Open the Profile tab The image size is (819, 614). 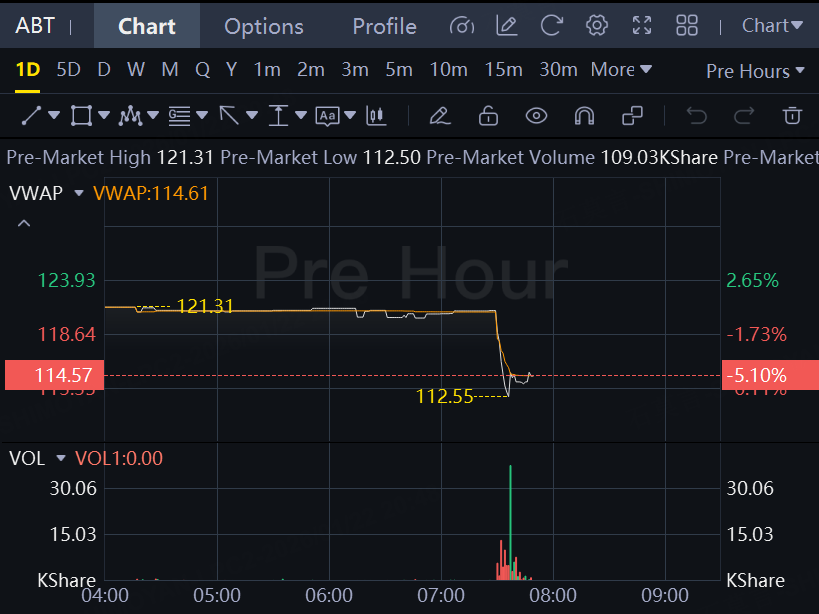point(384,26)
